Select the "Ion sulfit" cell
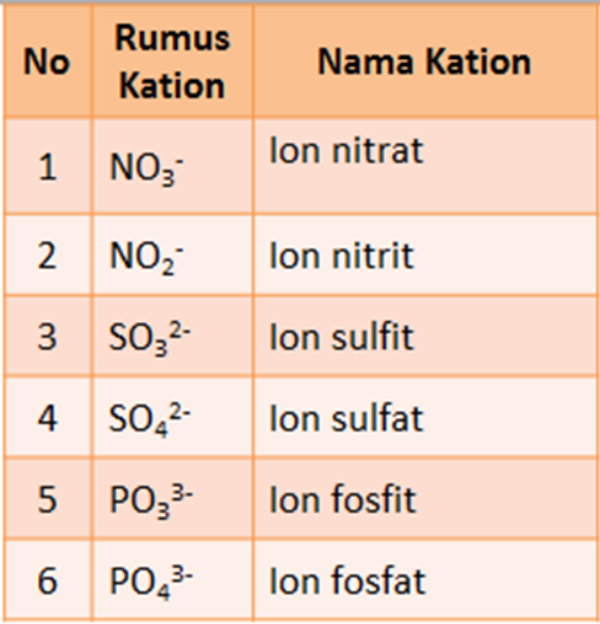600x624 pixels. (425, 336)
